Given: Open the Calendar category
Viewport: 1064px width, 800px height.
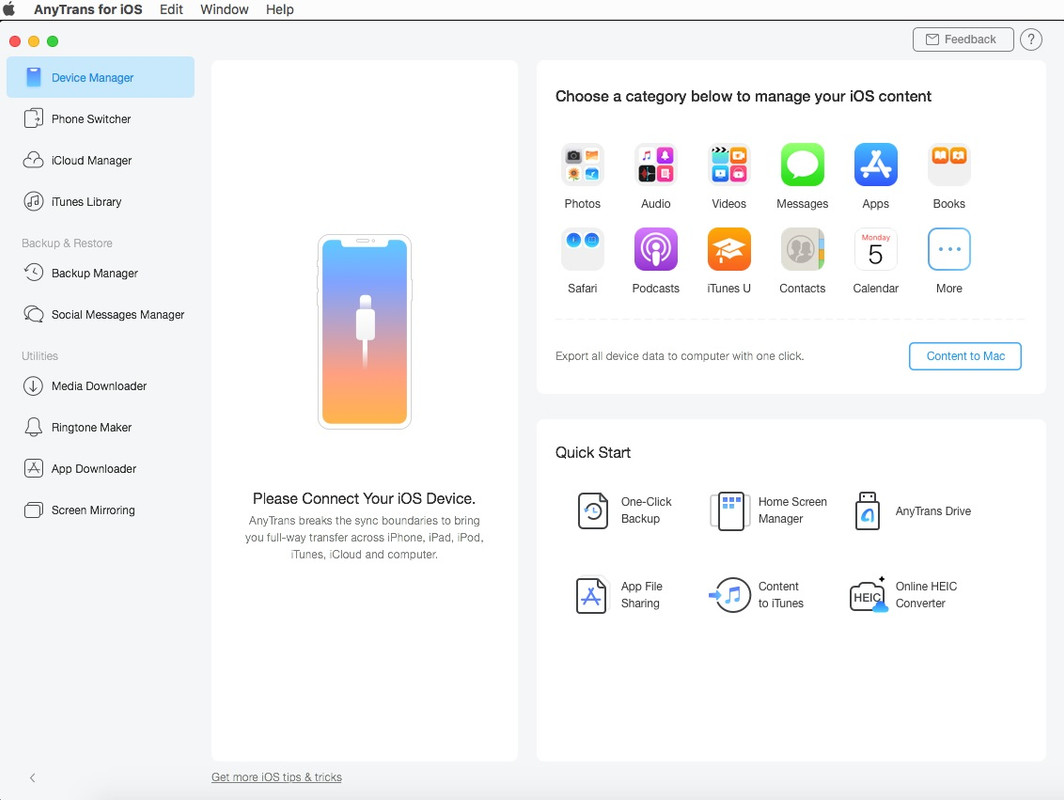Looking at the screenshot, I should point(875,249).
